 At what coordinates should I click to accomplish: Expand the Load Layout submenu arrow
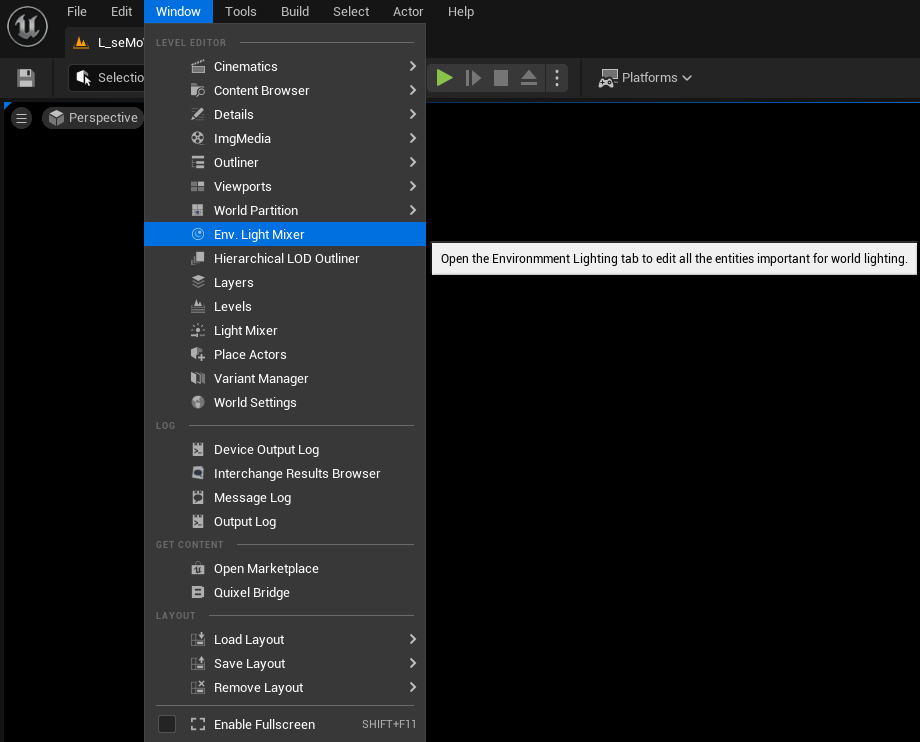tap(412, 639)
